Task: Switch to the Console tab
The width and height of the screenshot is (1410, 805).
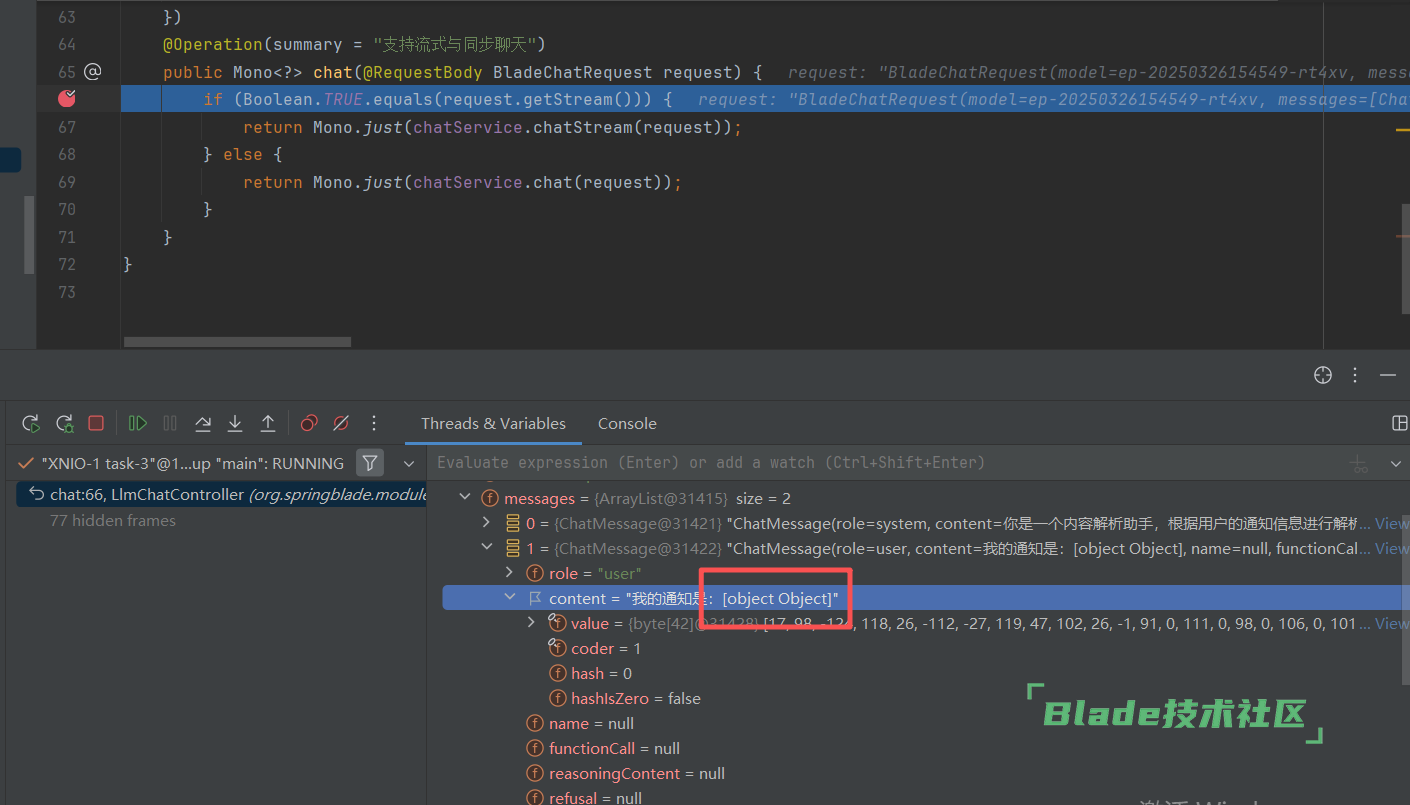Action: (x=627, y=423)
